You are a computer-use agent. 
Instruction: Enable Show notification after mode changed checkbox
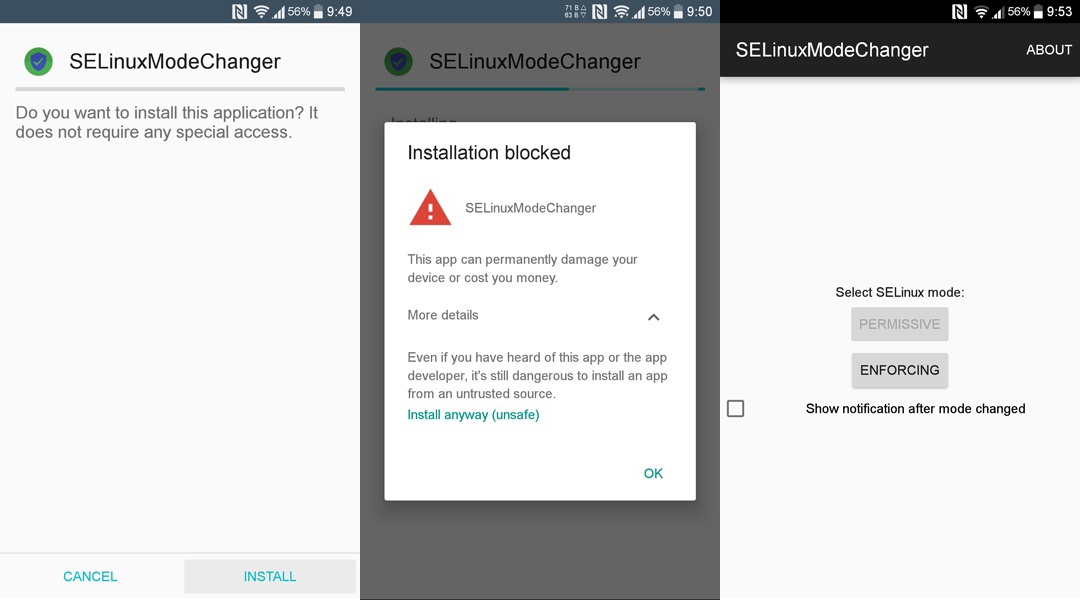click(736, 408)
